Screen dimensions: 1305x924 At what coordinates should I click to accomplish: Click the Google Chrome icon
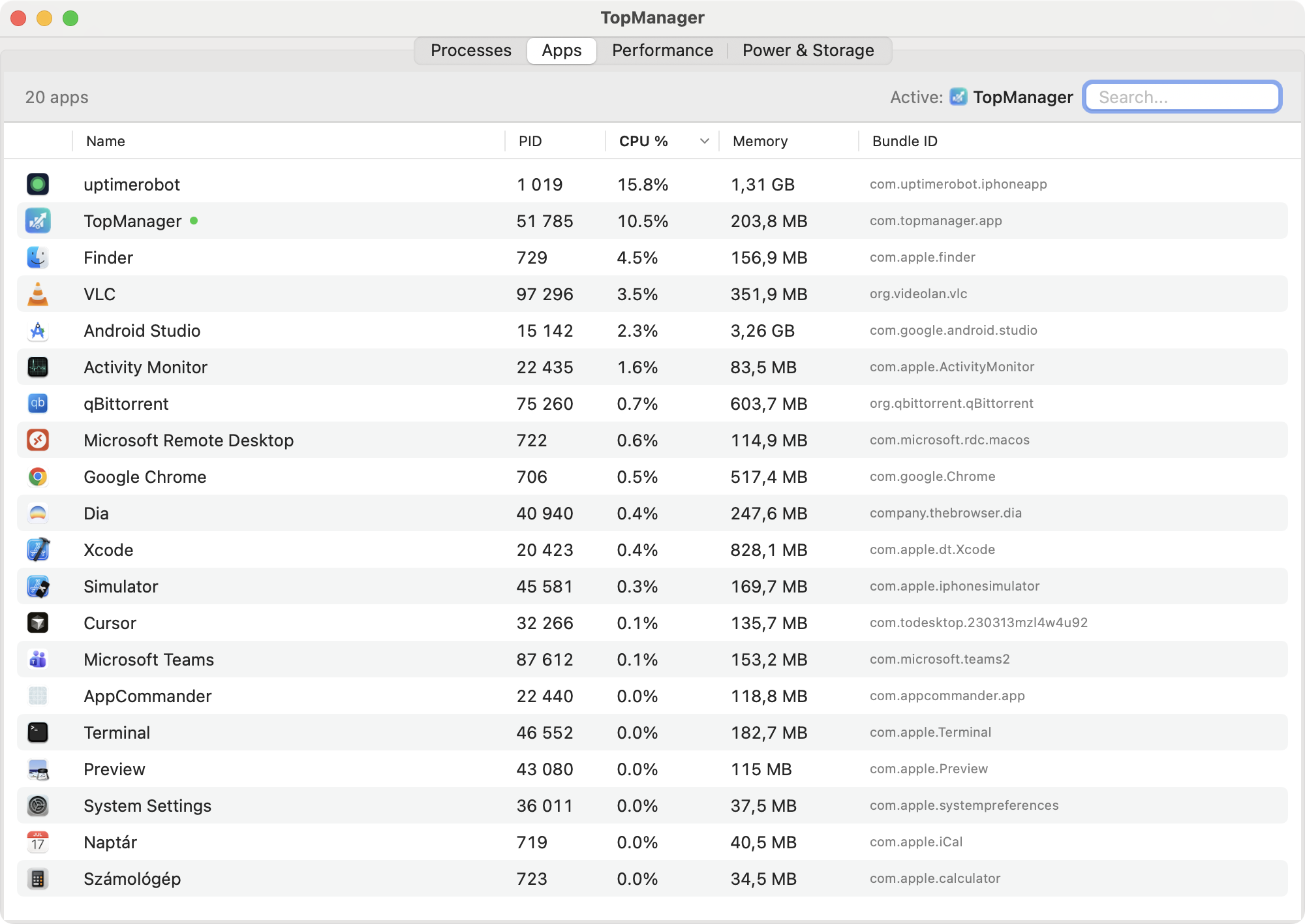point(38,477)
